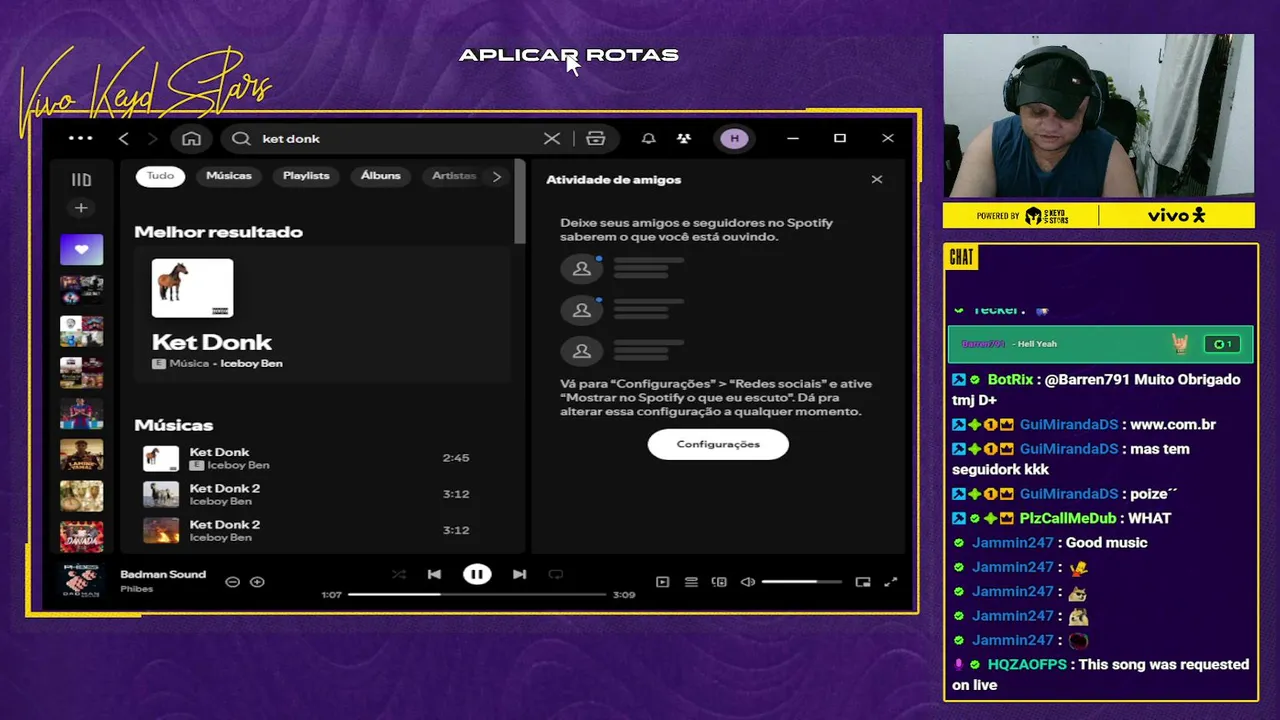Open the Browse icon in search bar
This screenshot has width=1280, height=720.
point(596,139)
